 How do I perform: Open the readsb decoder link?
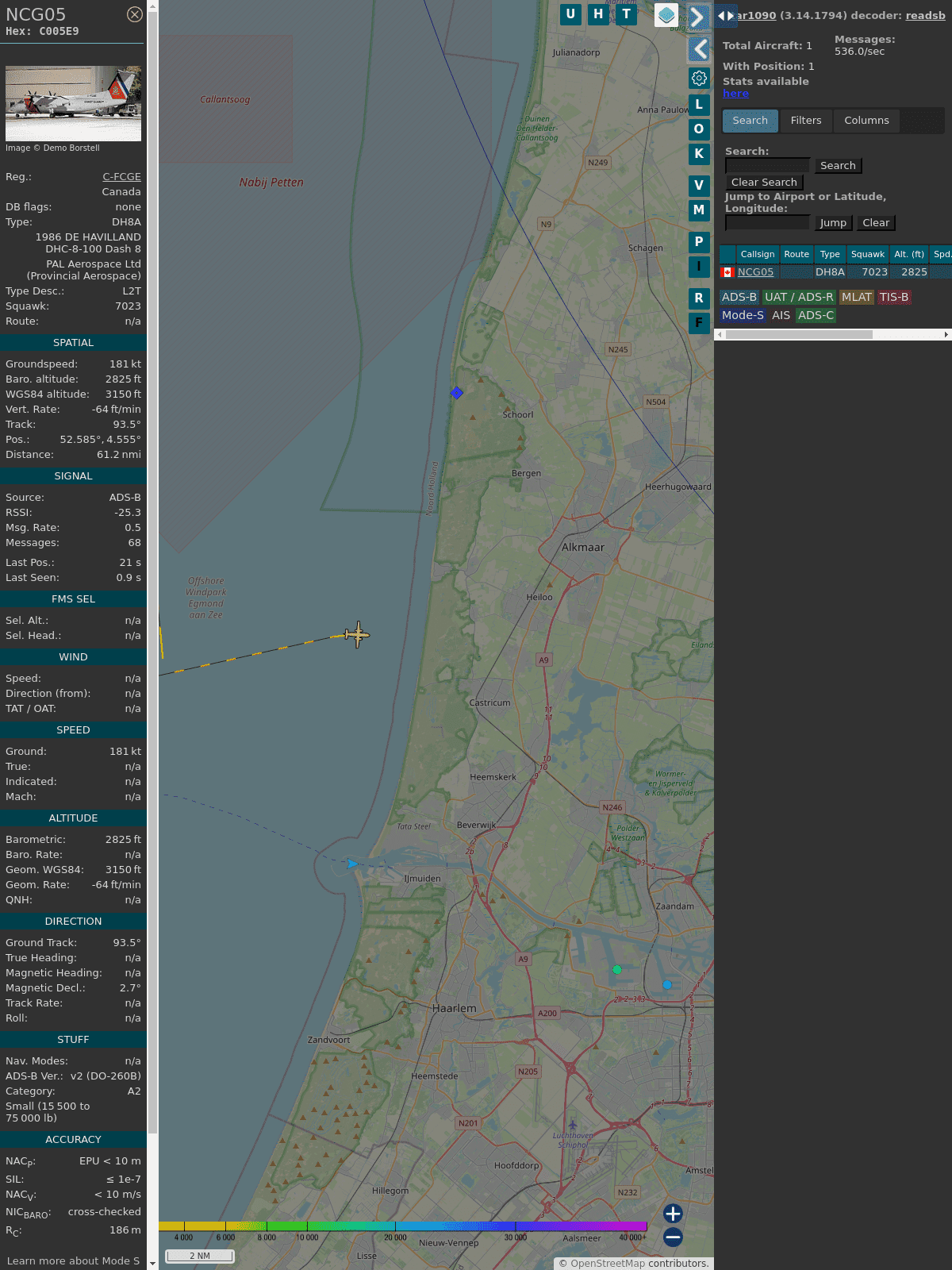point(926,15)
